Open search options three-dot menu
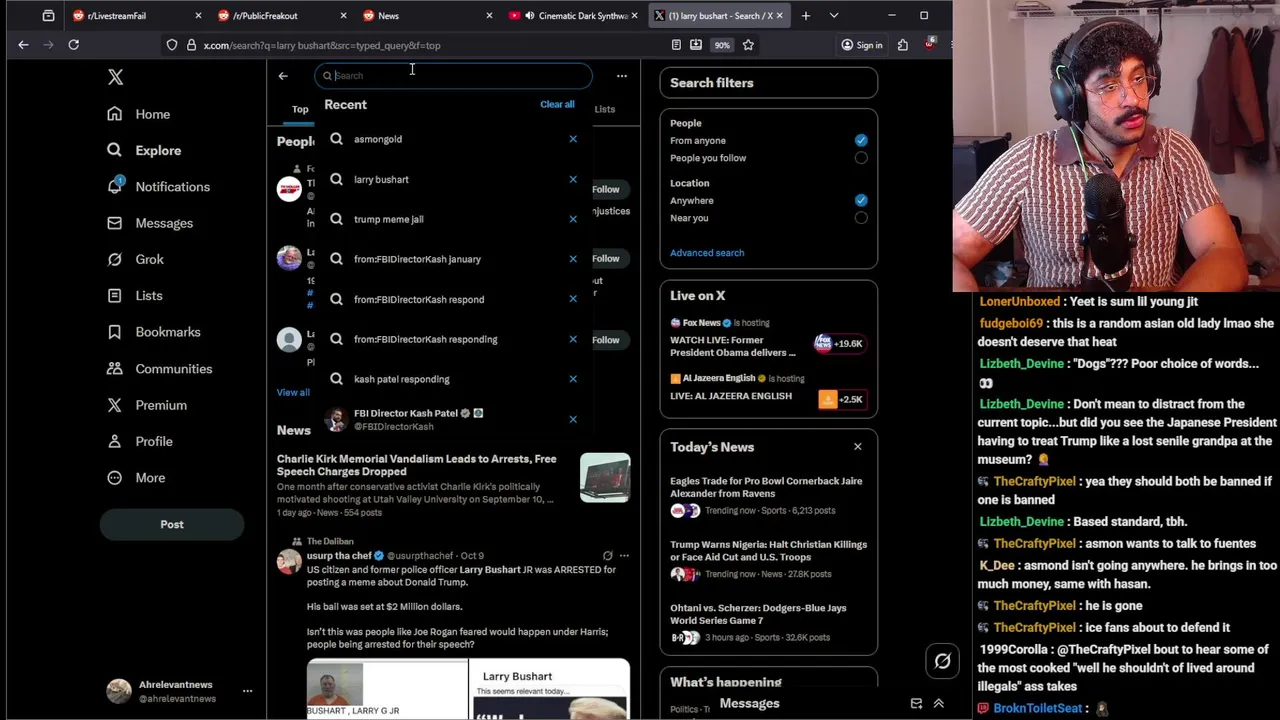The image size is (1280, 720). coord(622,76)
